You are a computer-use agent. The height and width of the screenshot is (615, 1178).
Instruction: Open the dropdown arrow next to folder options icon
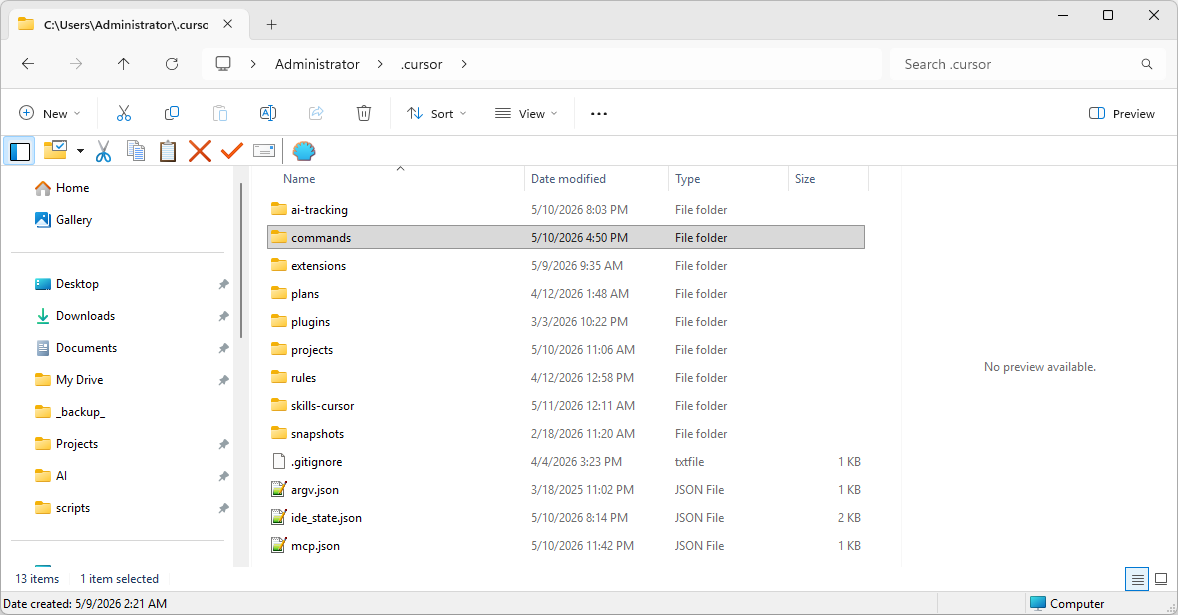point(80,151)
